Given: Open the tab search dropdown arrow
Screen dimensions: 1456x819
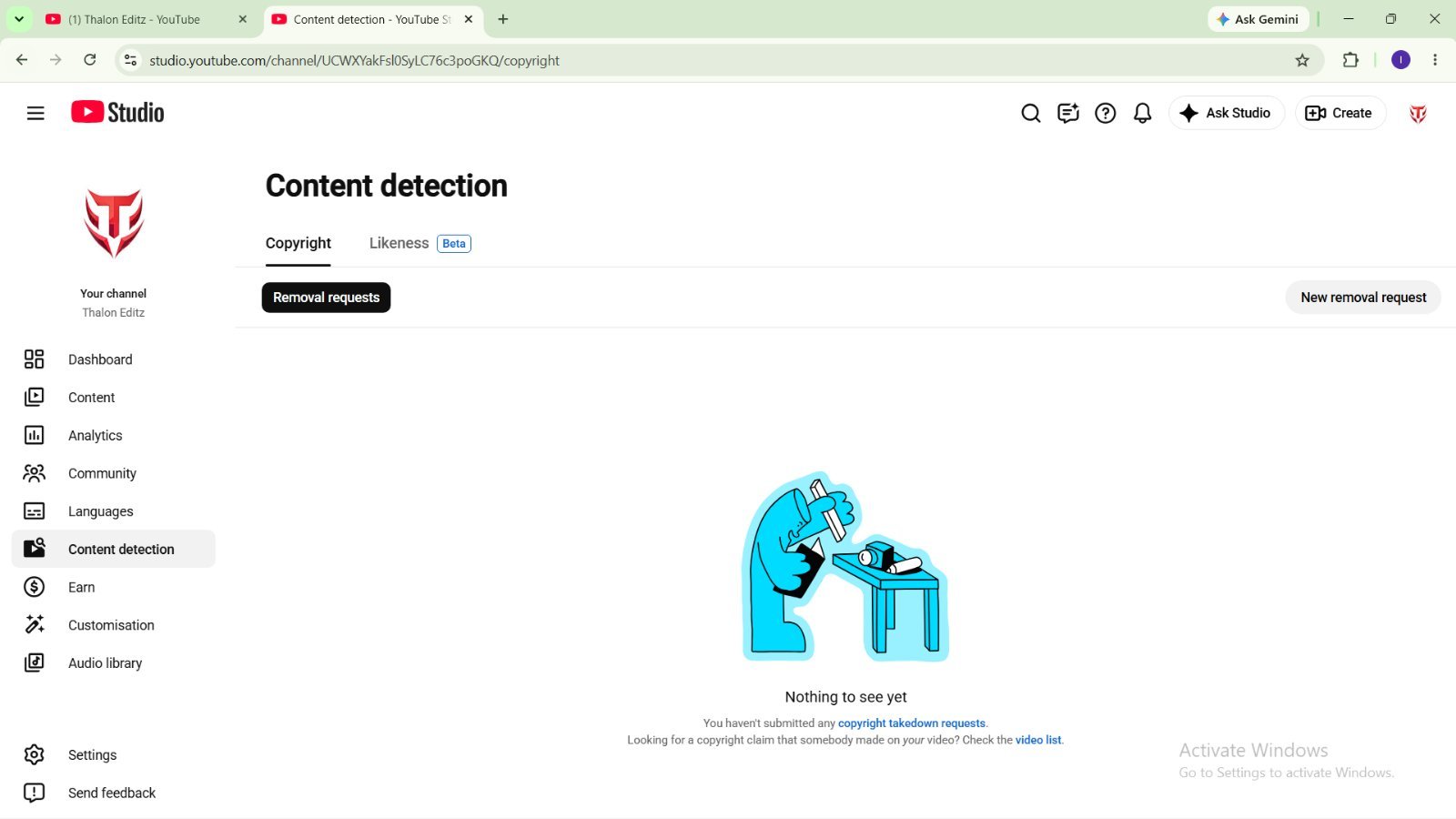Looking at the screenshot, I should click(x=19, y=19).
